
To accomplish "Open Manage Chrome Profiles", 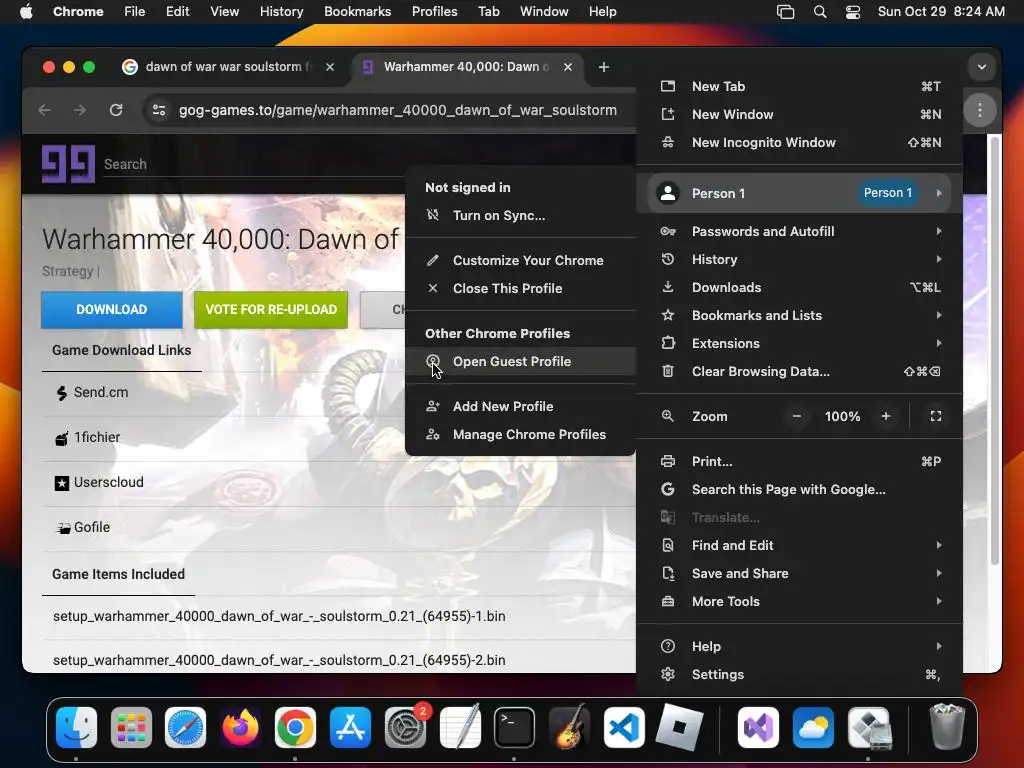I will coord(520,434).
